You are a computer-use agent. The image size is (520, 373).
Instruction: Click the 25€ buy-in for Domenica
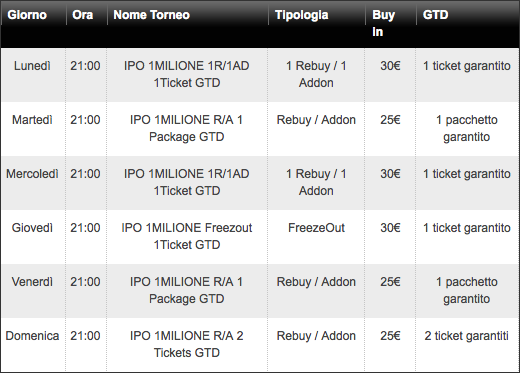[390, 336]
